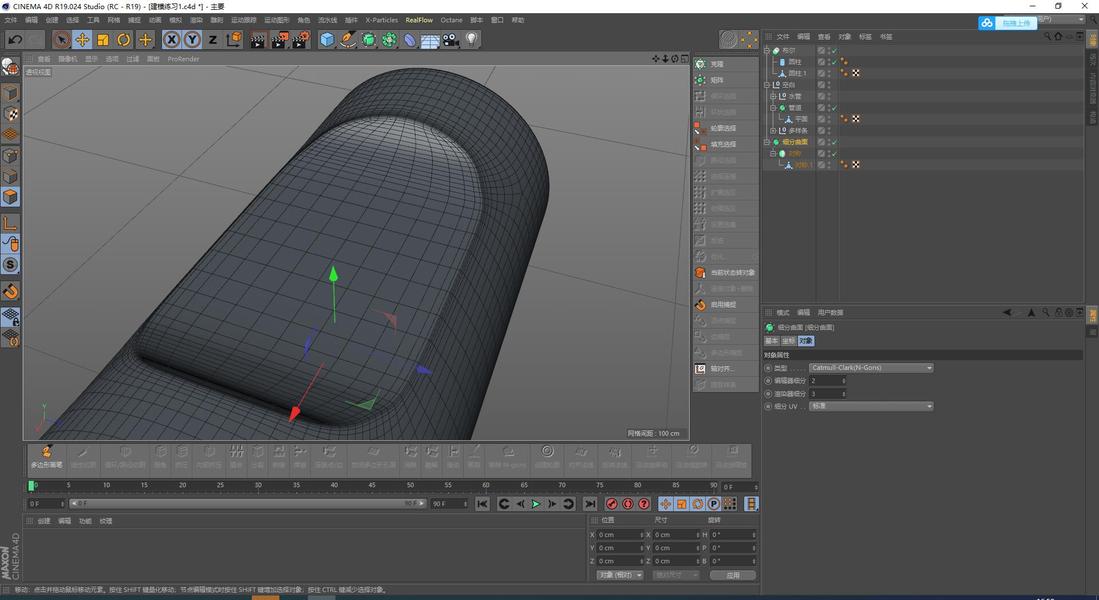The height and width of the screenshot is (600, 1099).
Task: Click frame 45 on the timeline ruler
Action: 372,486
